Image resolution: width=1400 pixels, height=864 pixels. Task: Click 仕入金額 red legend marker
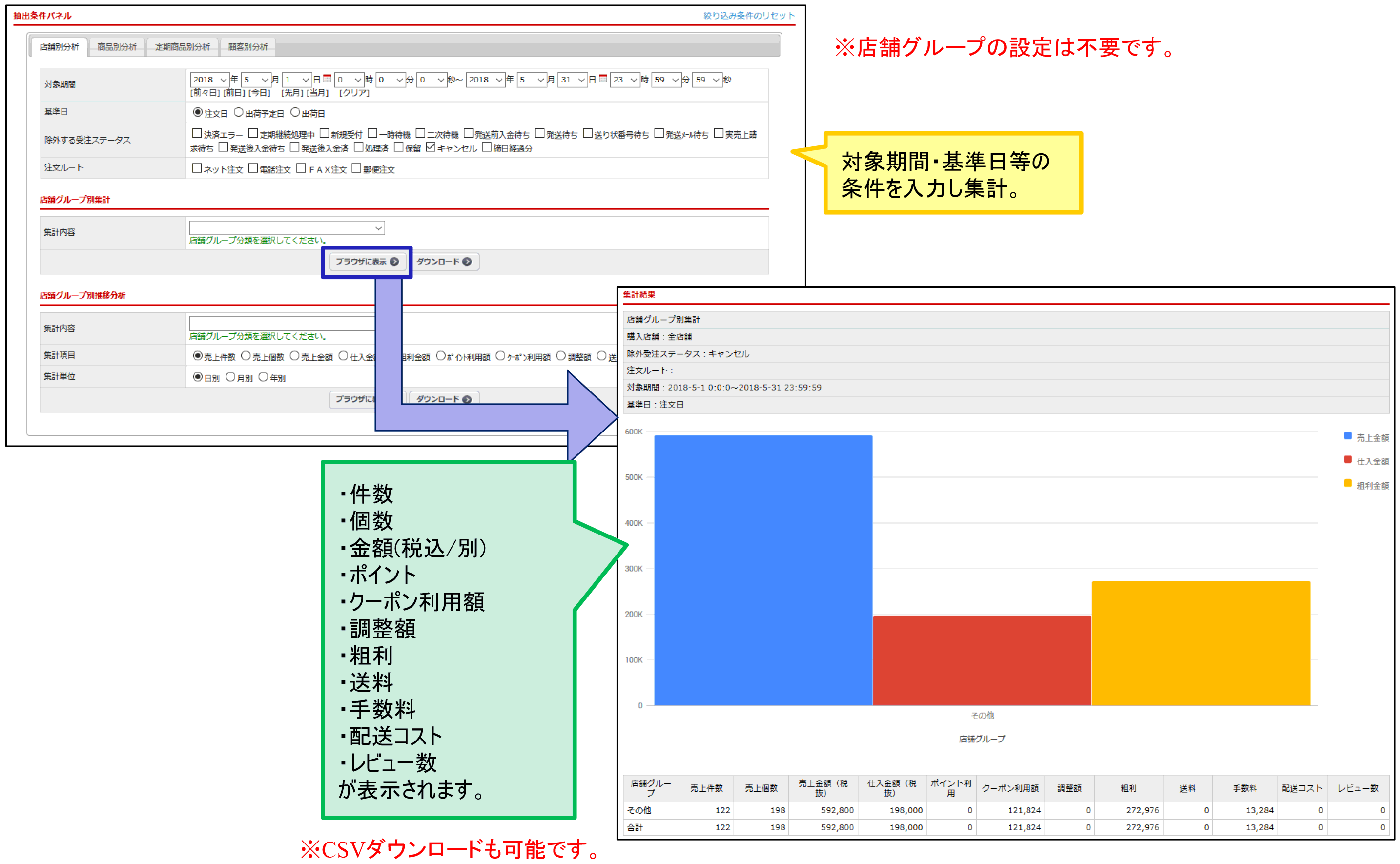1347,460
